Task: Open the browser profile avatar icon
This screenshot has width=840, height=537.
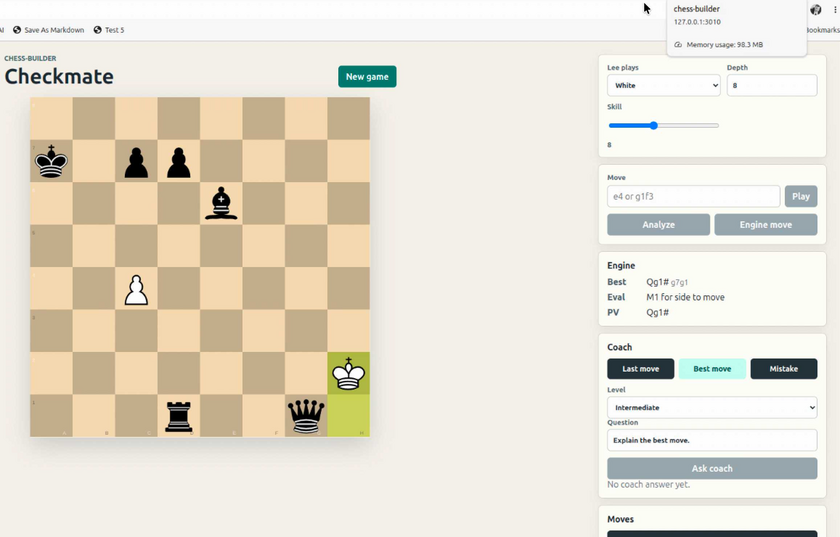Action: (816, 9)
